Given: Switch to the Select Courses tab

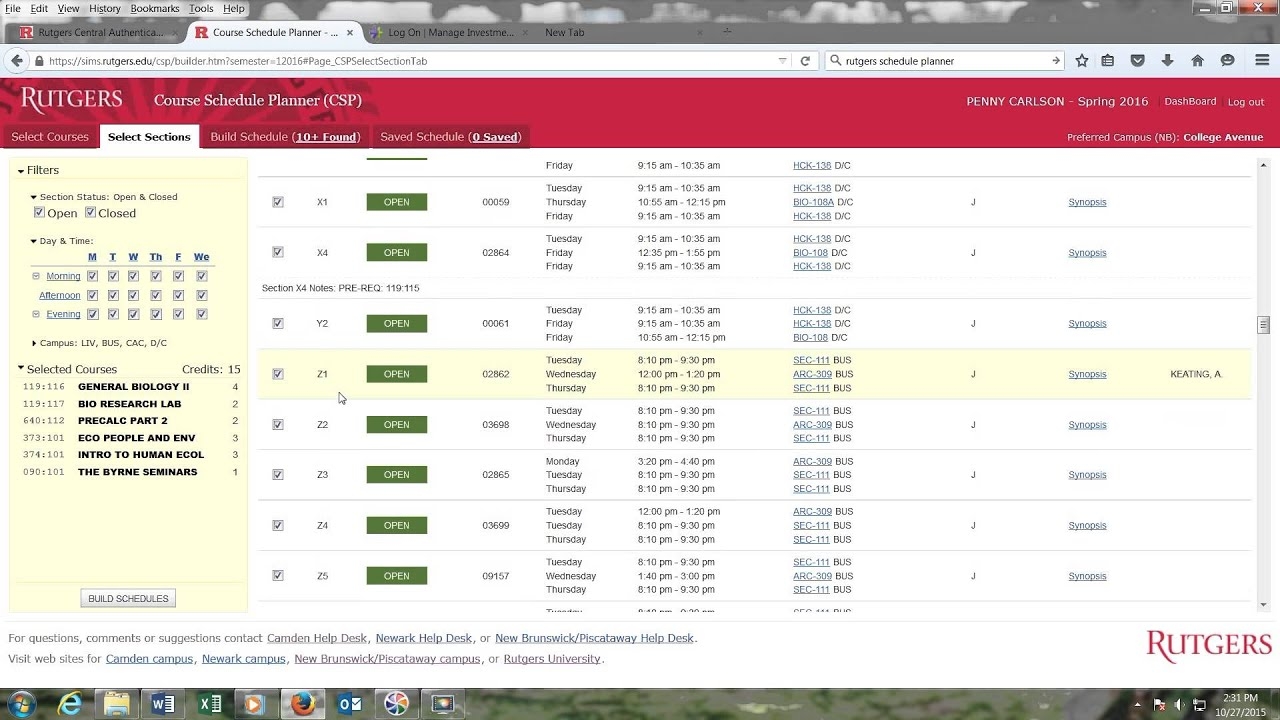Looking at the screenshot, I should (49, 136).
